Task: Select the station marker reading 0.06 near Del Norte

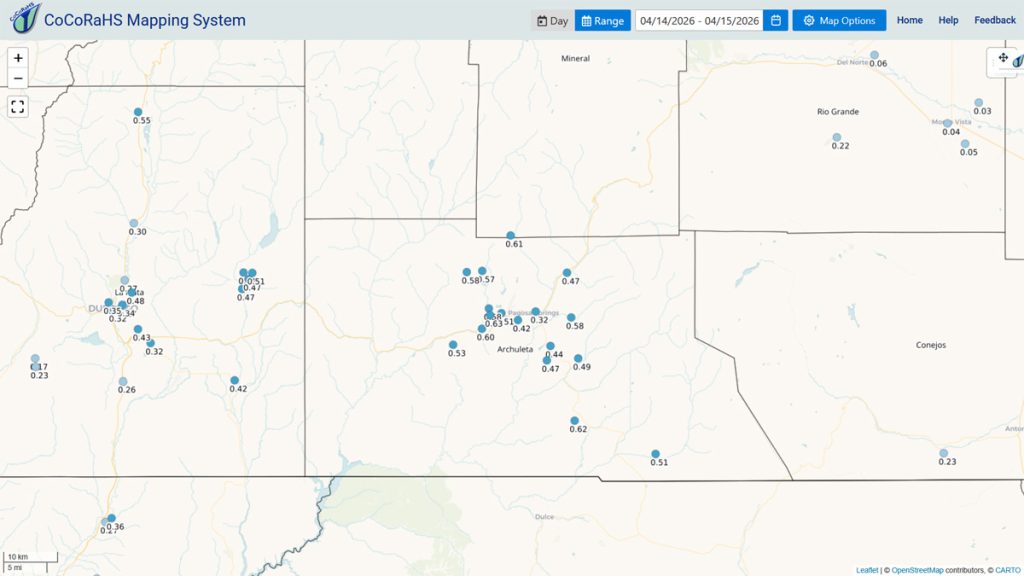Action: pyautogui.click(x=874, y=55)
